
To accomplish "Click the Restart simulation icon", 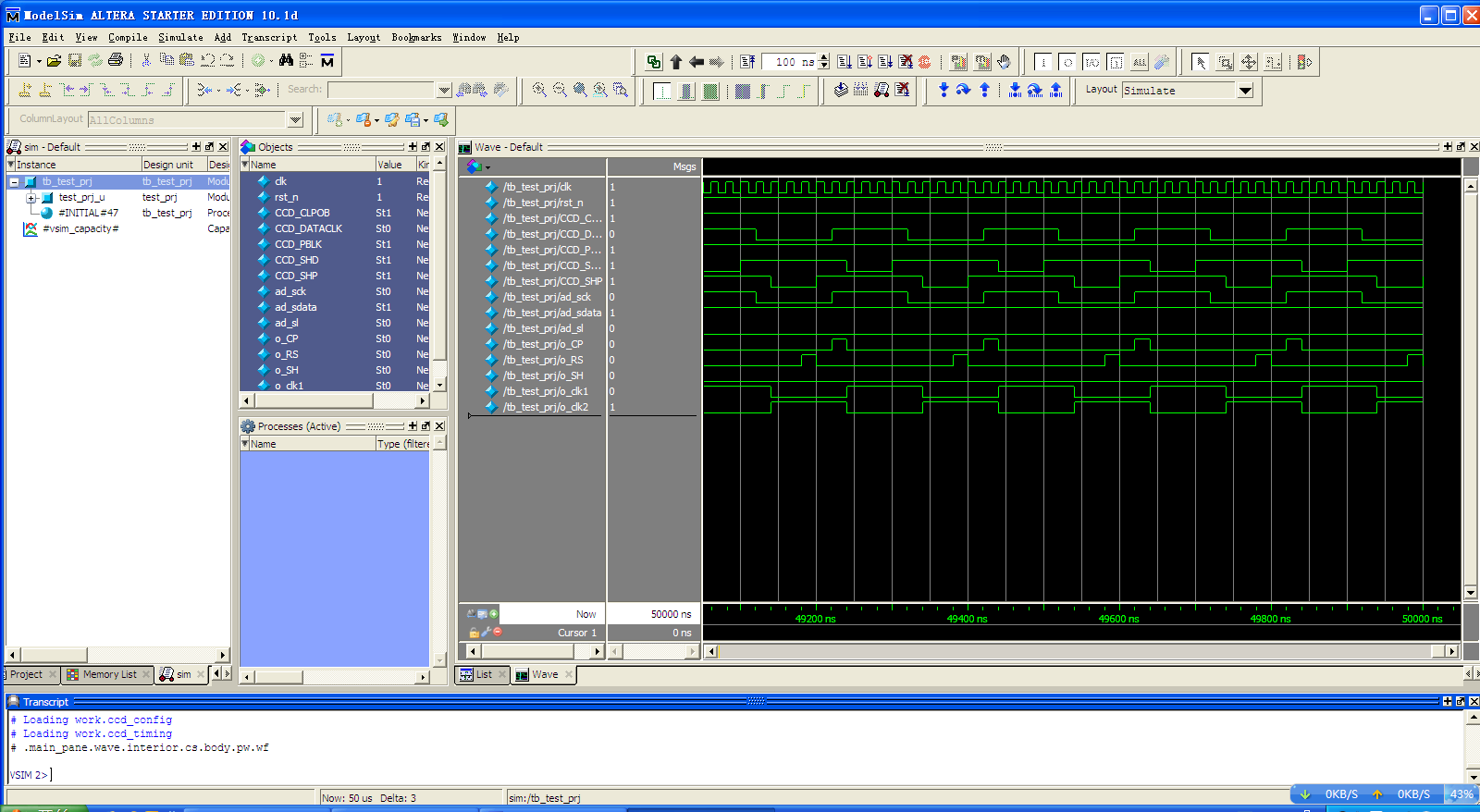I will (x=747, y=62).
